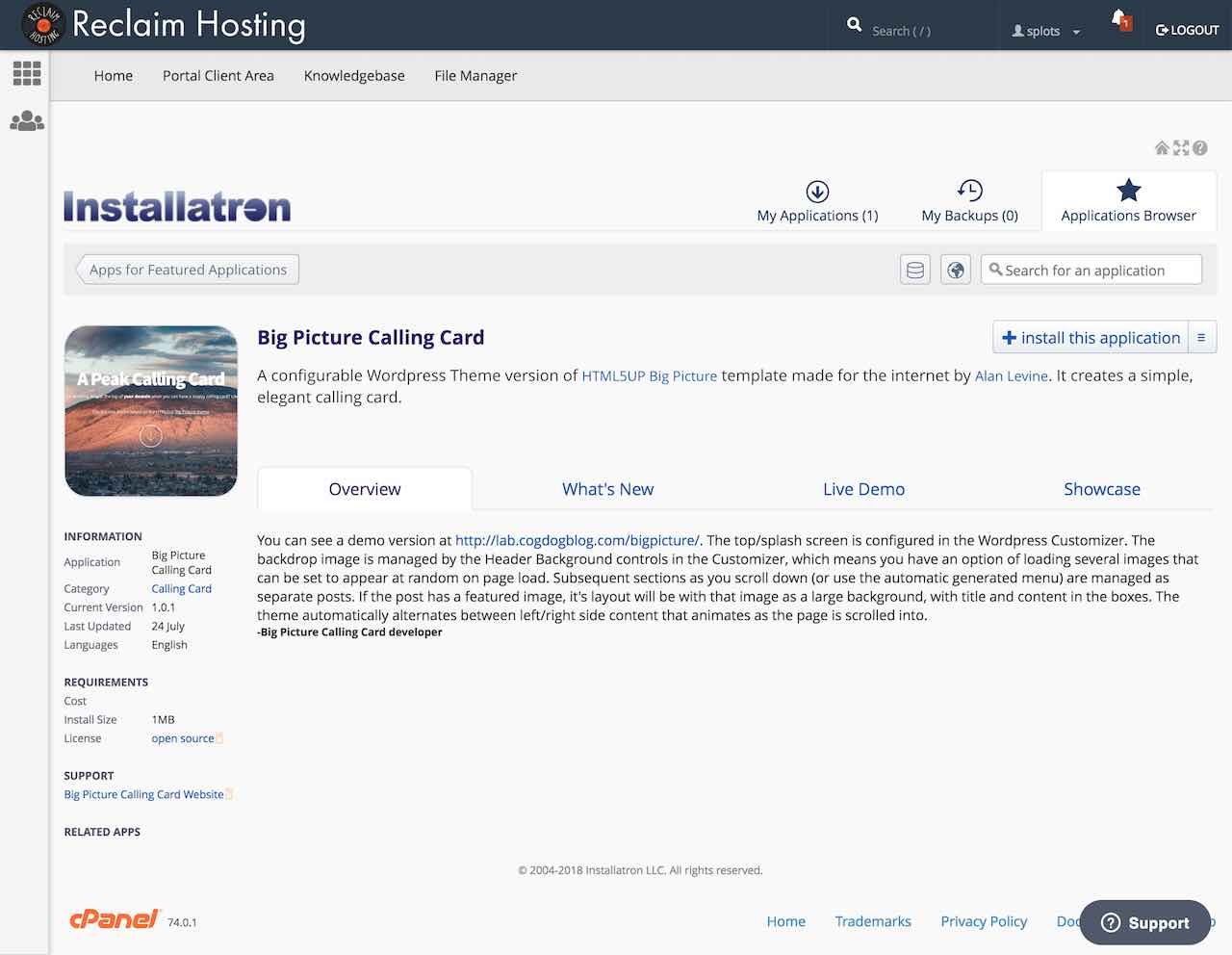This screenshot has width=1232, height=955.
Task: Click install this application button
Action: (1091, 338)
